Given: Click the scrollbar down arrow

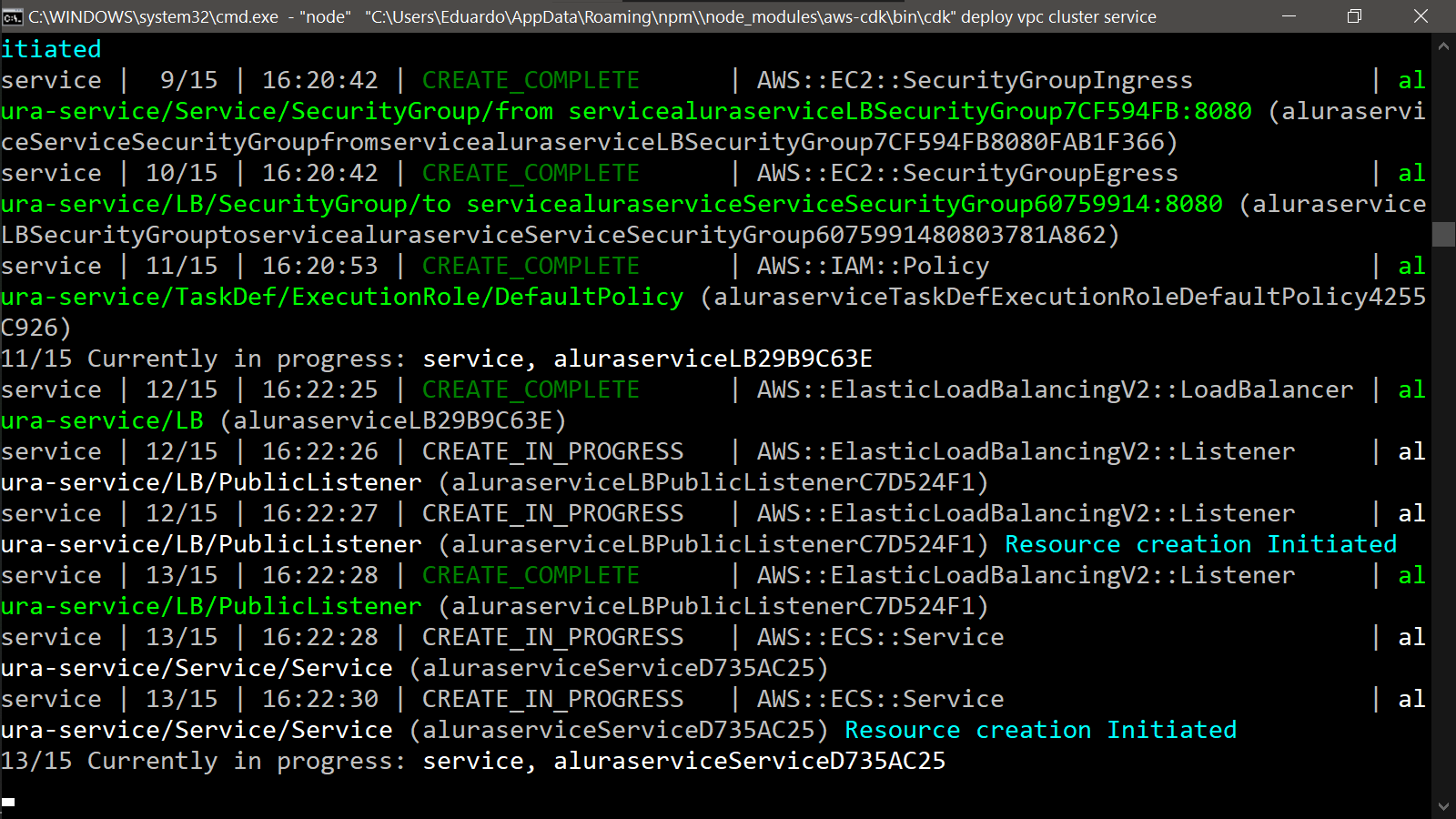Looking at the screenshot, I should 1443,806.
